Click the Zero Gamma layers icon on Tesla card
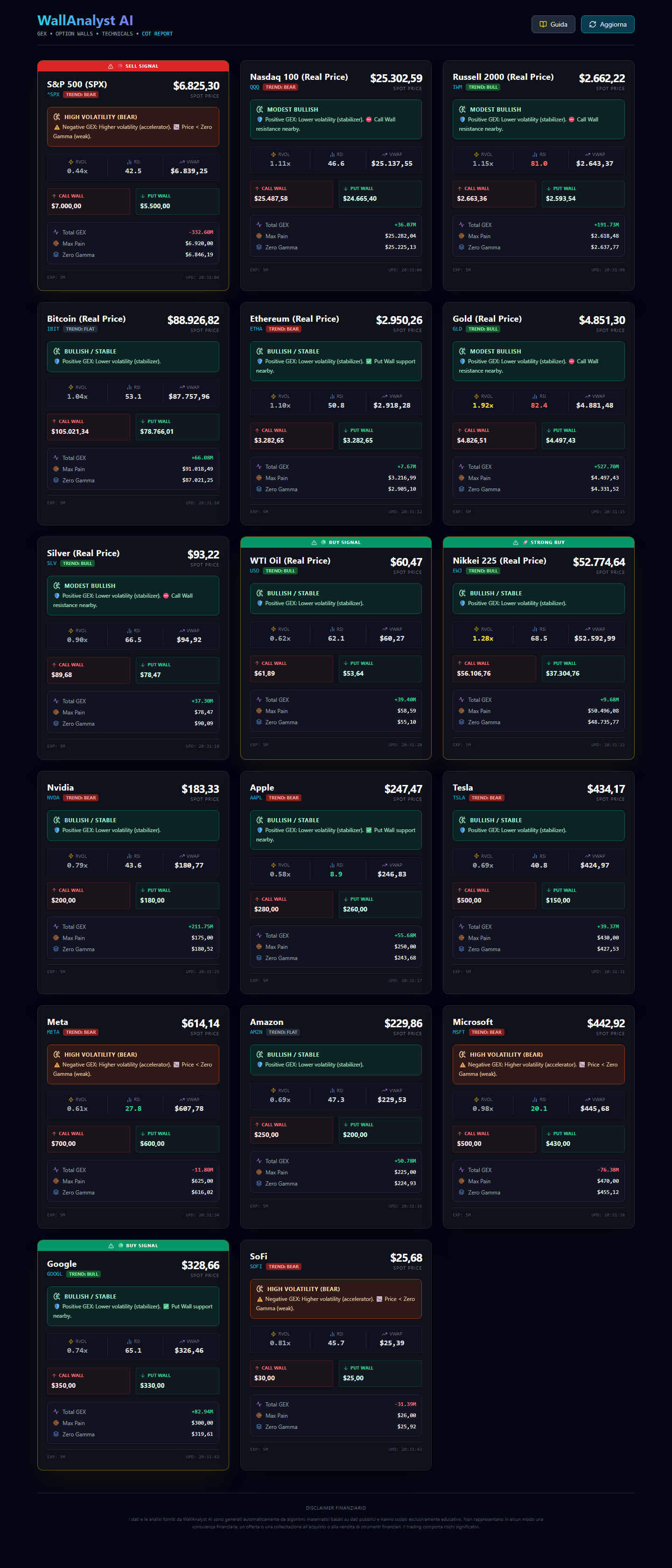Screen dimensions: 672x1568 (462, 949)
